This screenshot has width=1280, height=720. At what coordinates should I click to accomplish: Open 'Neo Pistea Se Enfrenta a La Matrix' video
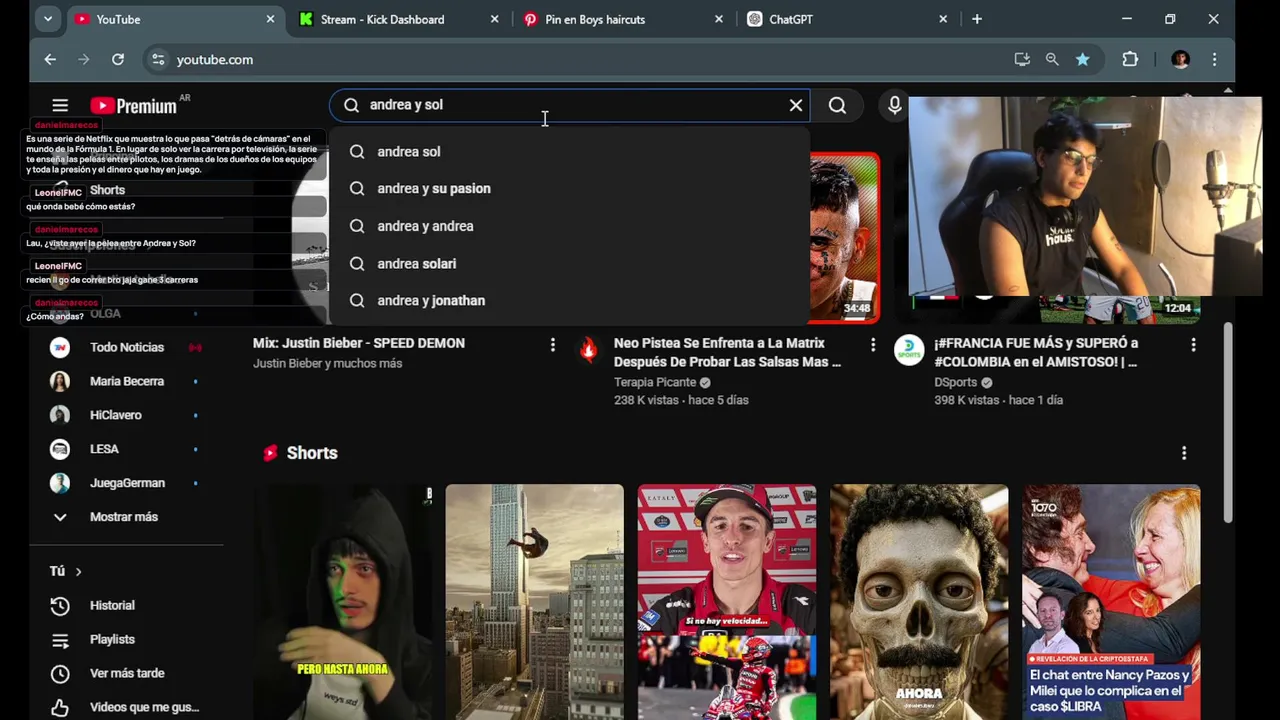[727, 352]
